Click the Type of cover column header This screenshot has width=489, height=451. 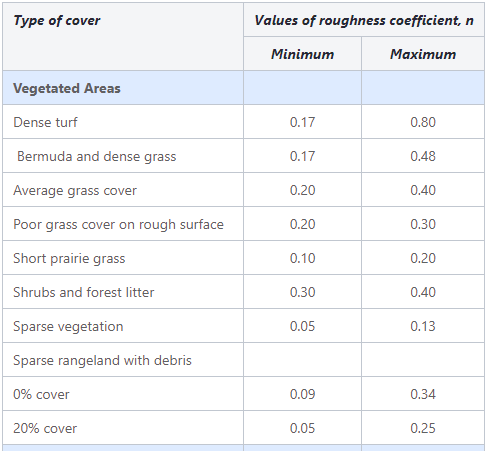click(x=57, y=21)
